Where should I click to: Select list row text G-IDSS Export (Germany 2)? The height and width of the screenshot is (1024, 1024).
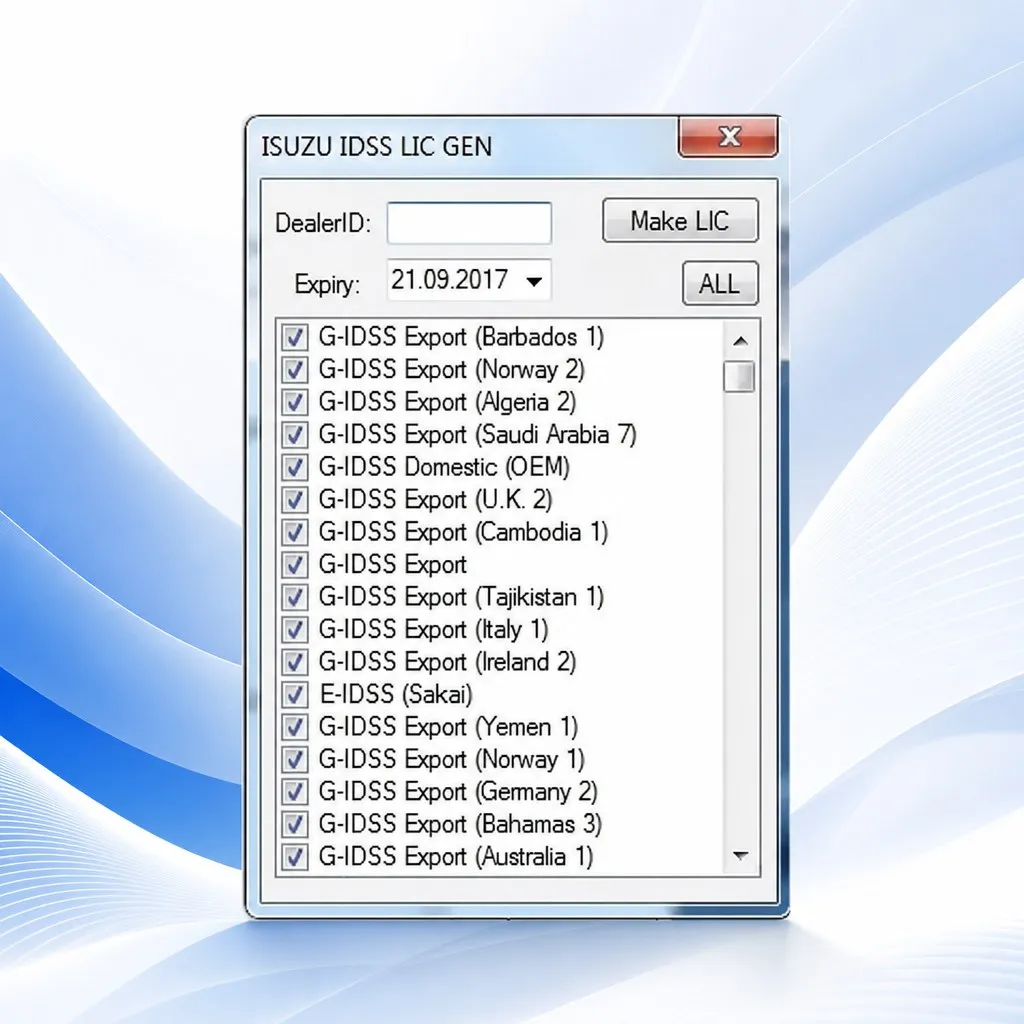[x=458, y=792]
